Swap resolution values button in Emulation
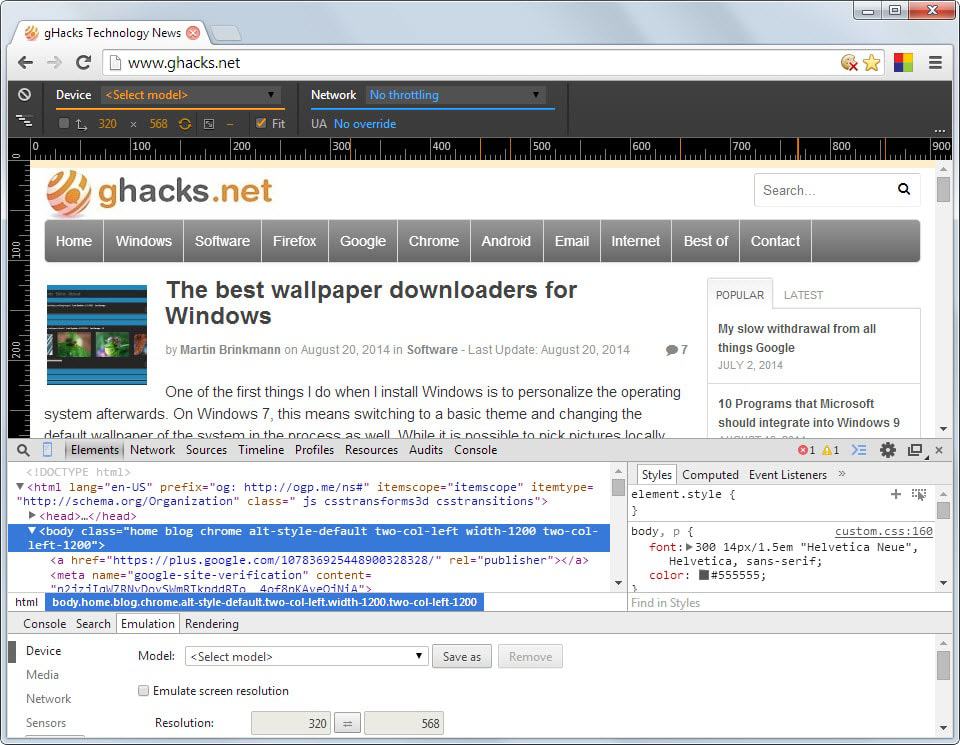The image size is (960, 745). (347, 724)
